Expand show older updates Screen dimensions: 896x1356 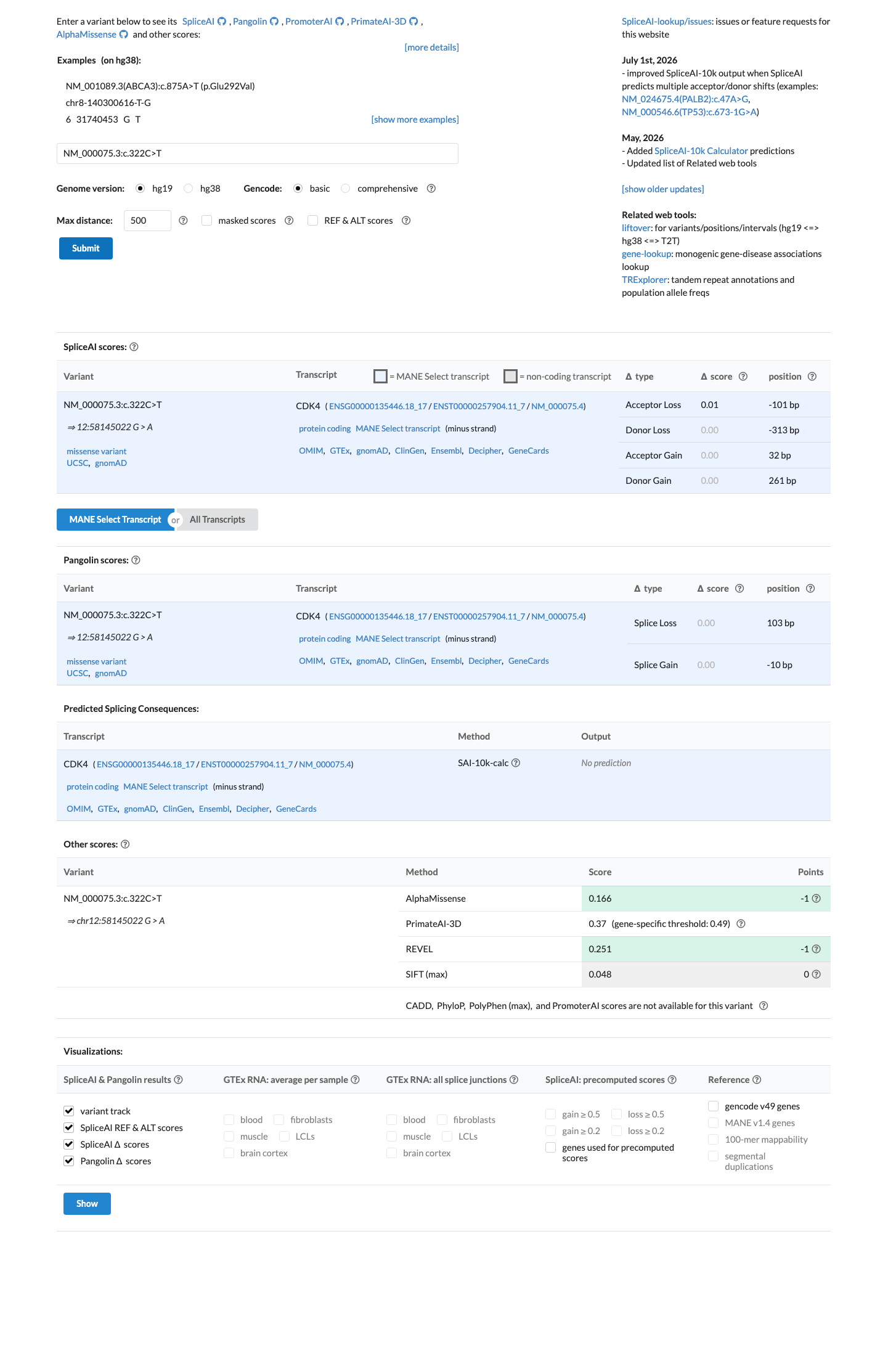[662, 189]
